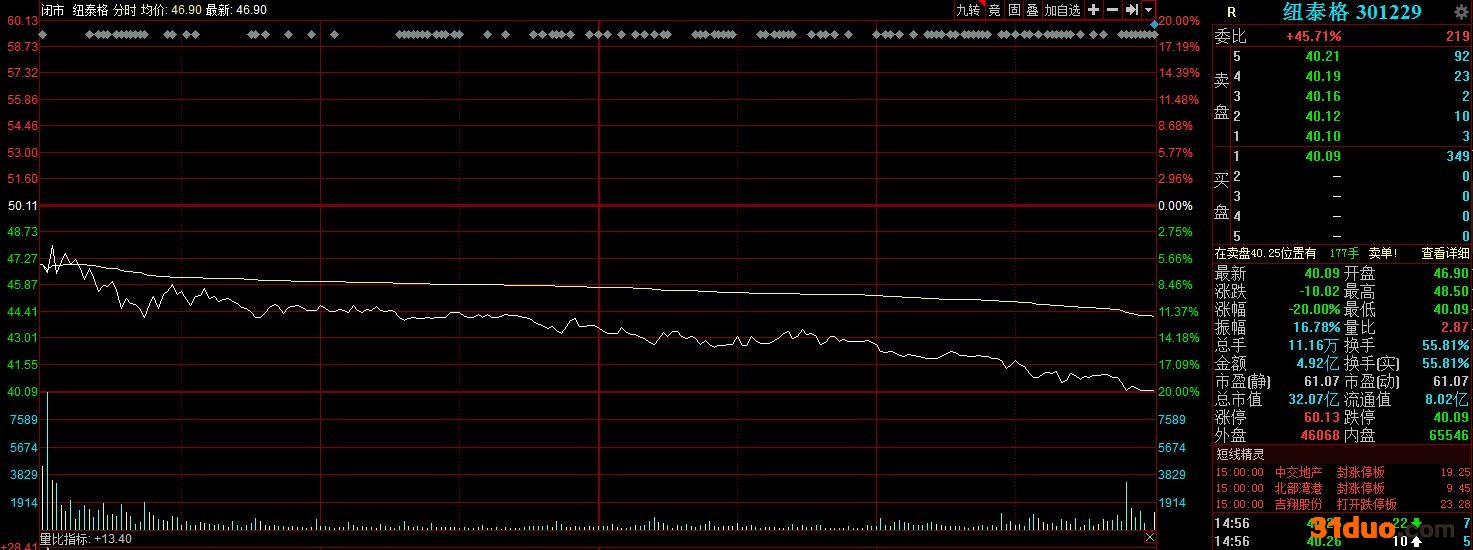This screenshot has height=550, width=1473.
Task: Click the R marker icon in quote header
Action: click(1231, 13)
